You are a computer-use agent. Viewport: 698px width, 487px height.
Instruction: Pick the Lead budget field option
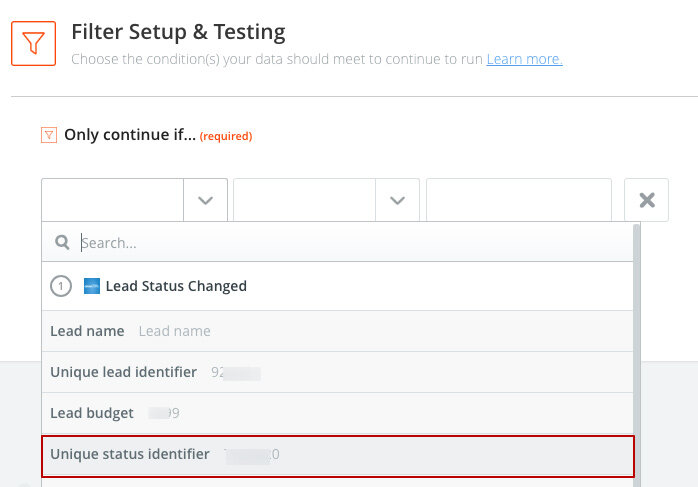point(92,413)
